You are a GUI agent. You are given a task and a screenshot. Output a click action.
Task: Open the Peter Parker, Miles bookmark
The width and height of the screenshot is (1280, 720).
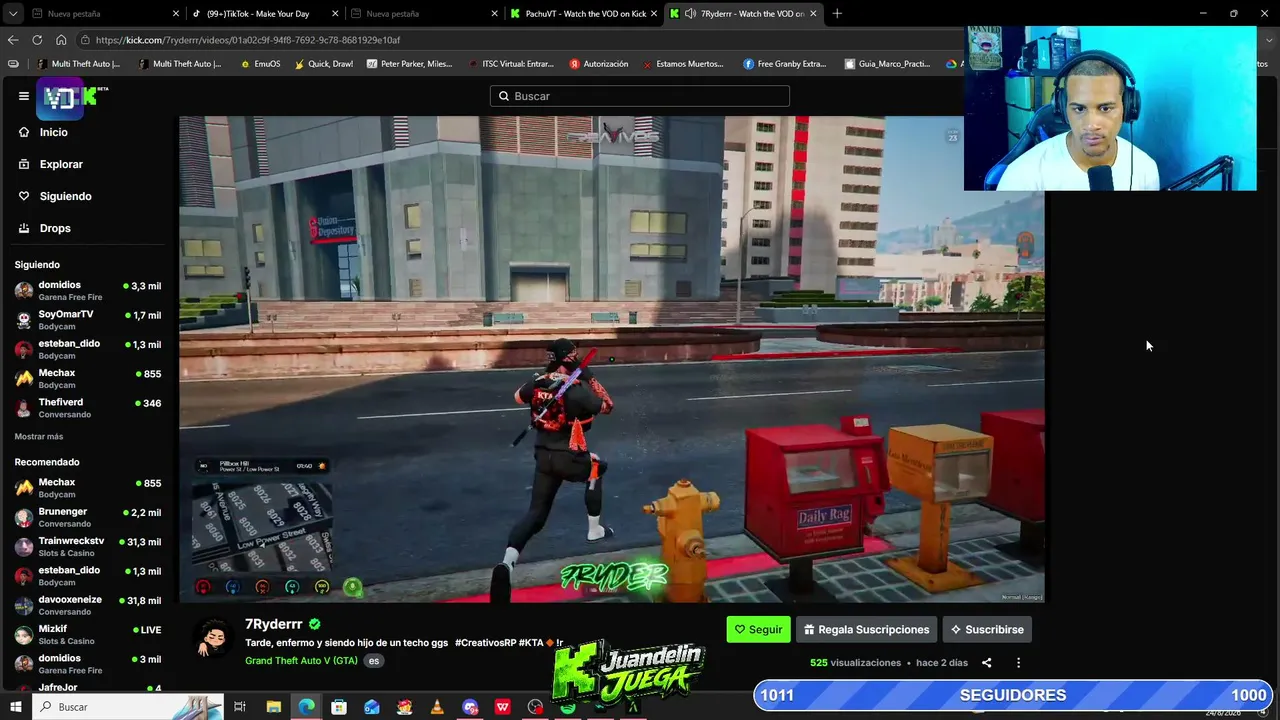[x=409, y=64]
